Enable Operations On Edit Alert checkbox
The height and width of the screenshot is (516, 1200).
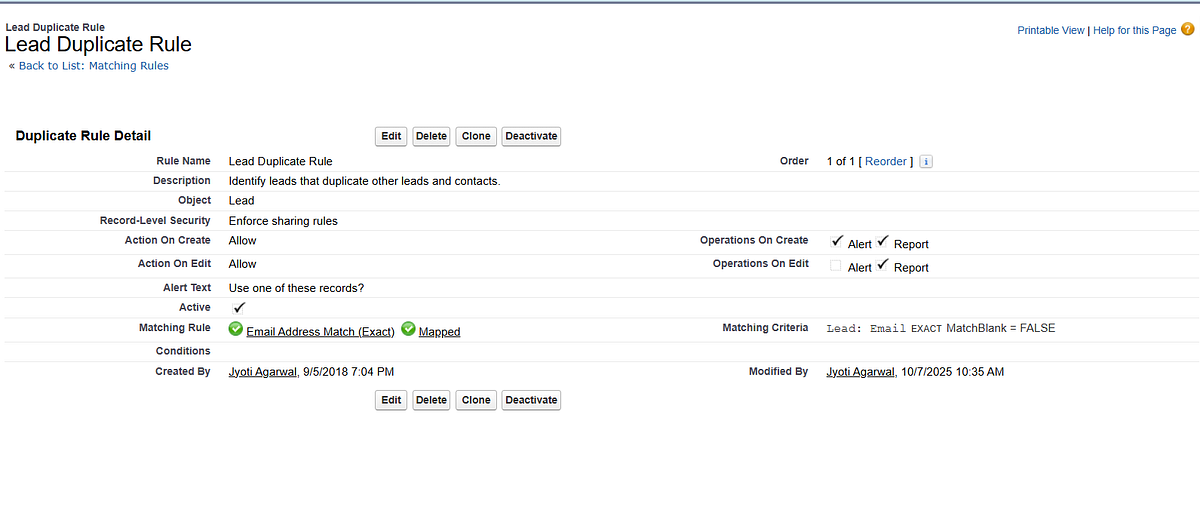point(836,266)
